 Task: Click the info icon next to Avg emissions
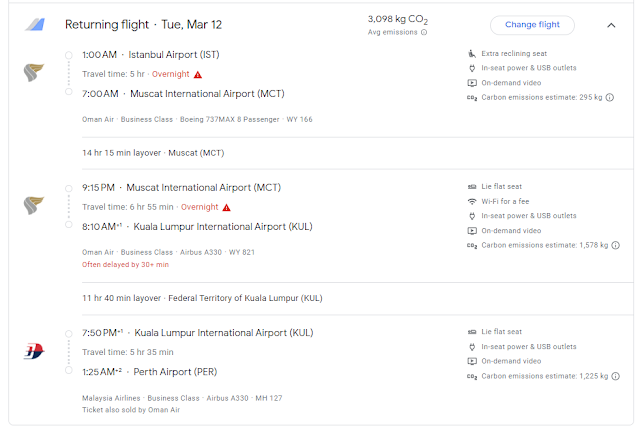pyautogui.click(x=424, y=32)
